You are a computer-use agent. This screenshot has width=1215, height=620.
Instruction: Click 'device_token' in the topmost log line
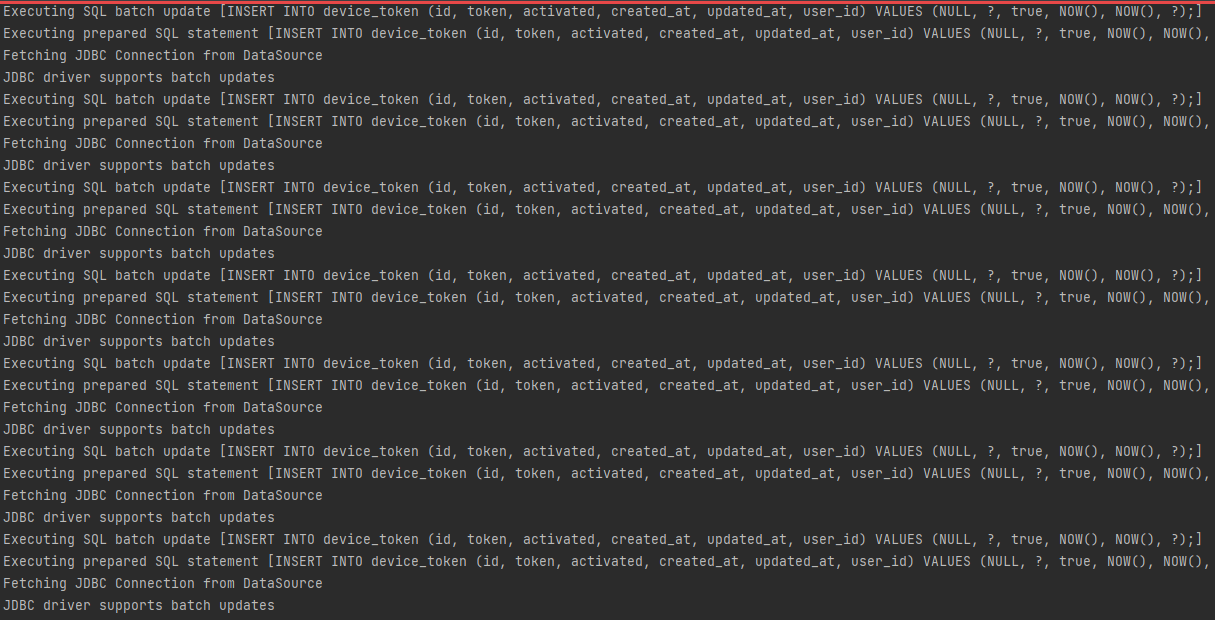click(371, 11)
